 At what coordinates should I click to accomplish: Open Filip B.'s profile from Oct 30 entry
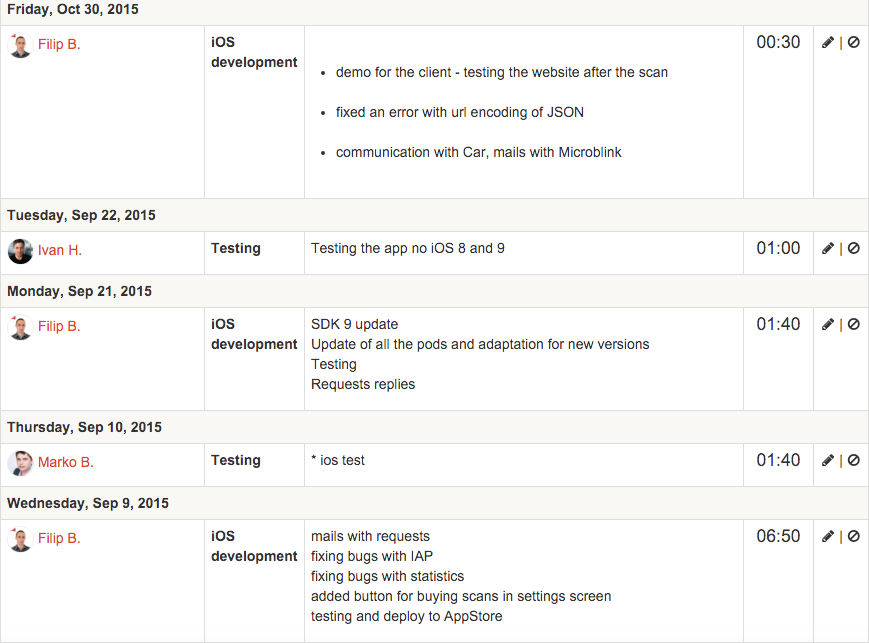[x=59, y=45]
